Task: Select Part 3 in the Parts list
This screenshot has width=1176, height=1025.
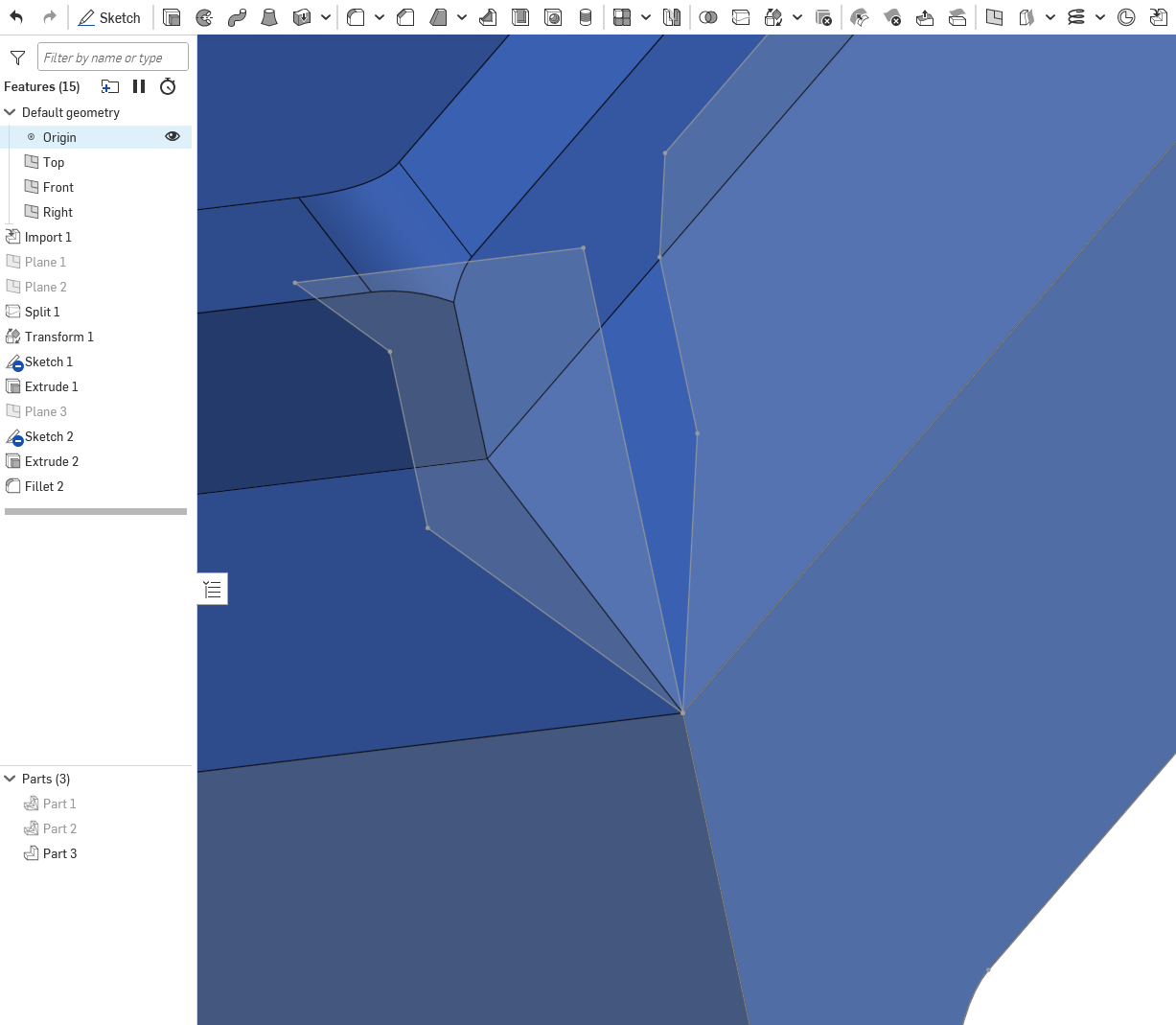Action: [x=59, y=853]
